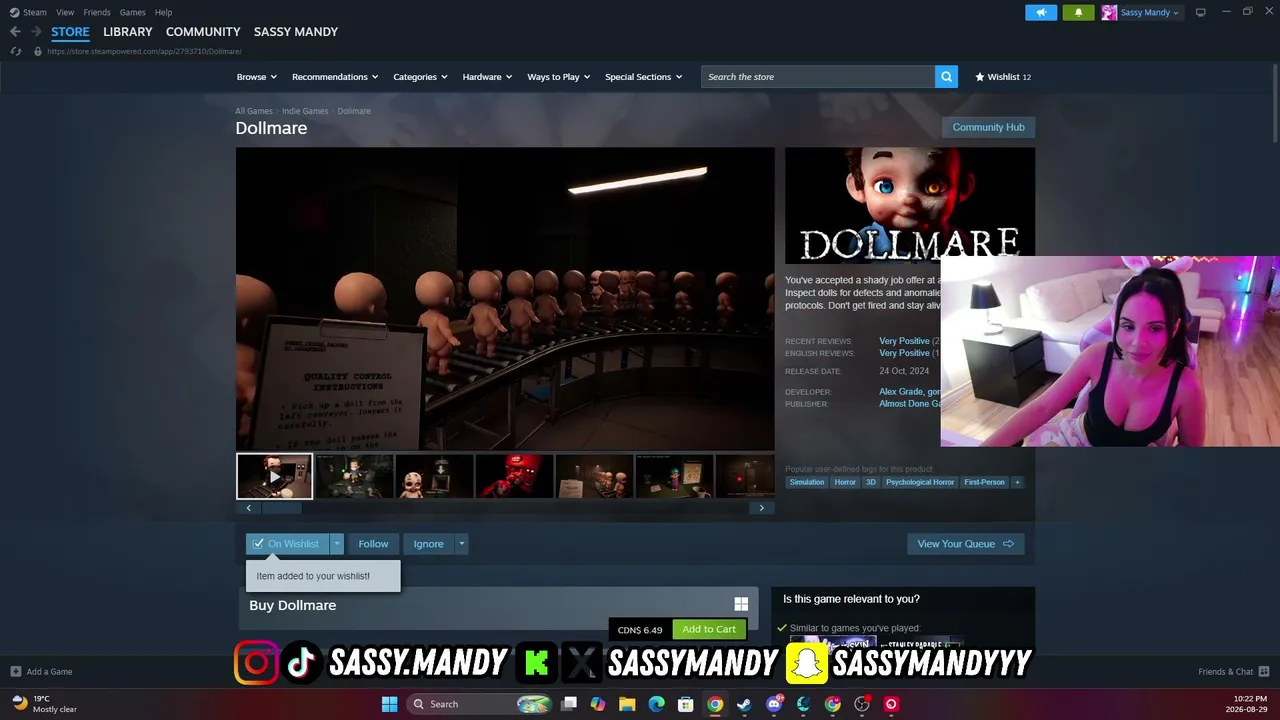Select the red monster screenshot thumbnail

(x=515, y=477)
